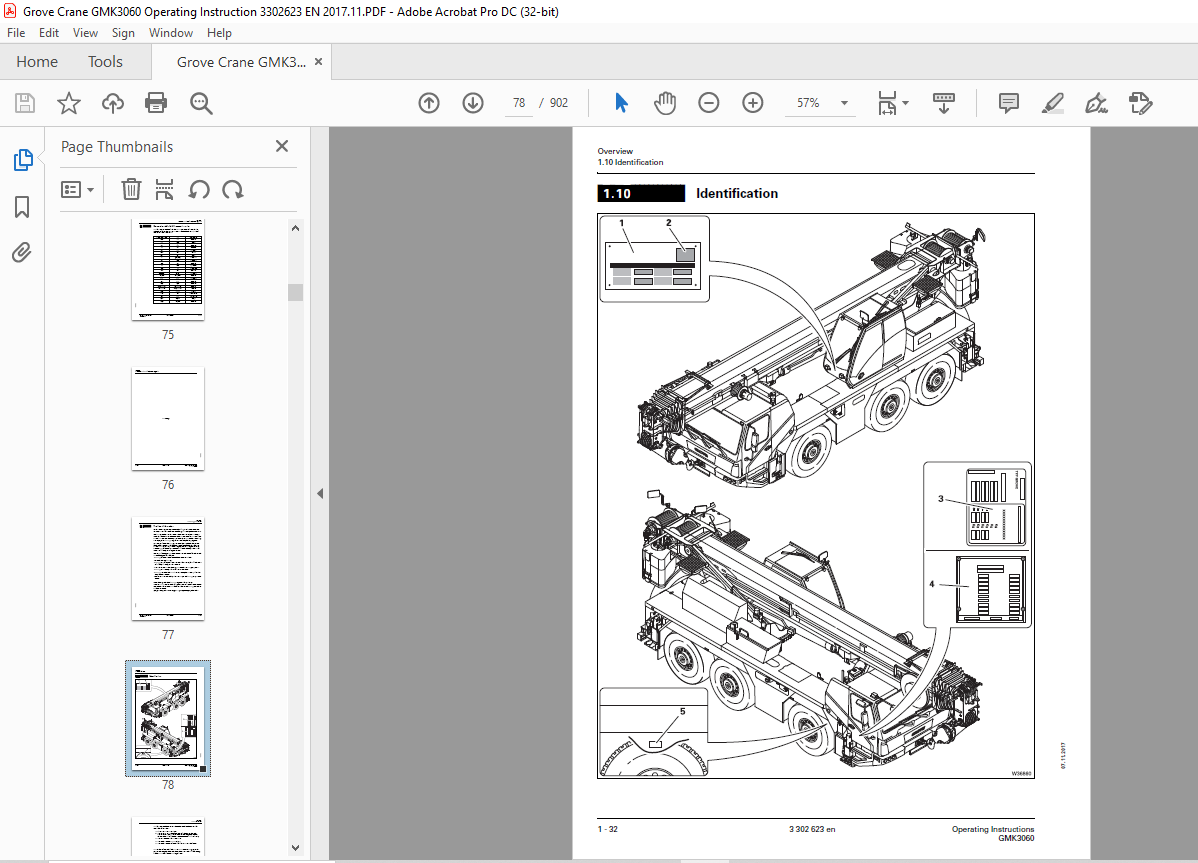Select page 78 thumbnail
Screen dimensions: 1198x863
(x=168, y=719)
